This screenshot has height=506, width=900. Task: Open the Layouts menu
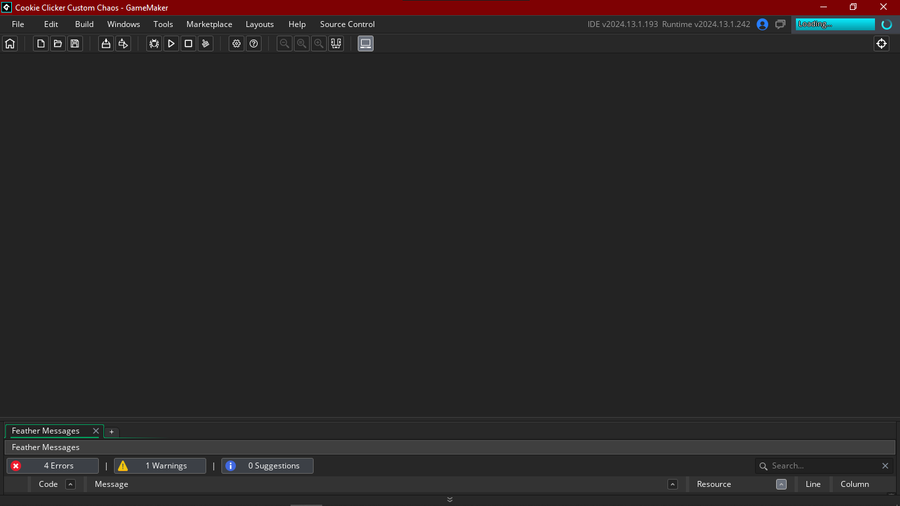pyautogui.click(x=259, y=24)
